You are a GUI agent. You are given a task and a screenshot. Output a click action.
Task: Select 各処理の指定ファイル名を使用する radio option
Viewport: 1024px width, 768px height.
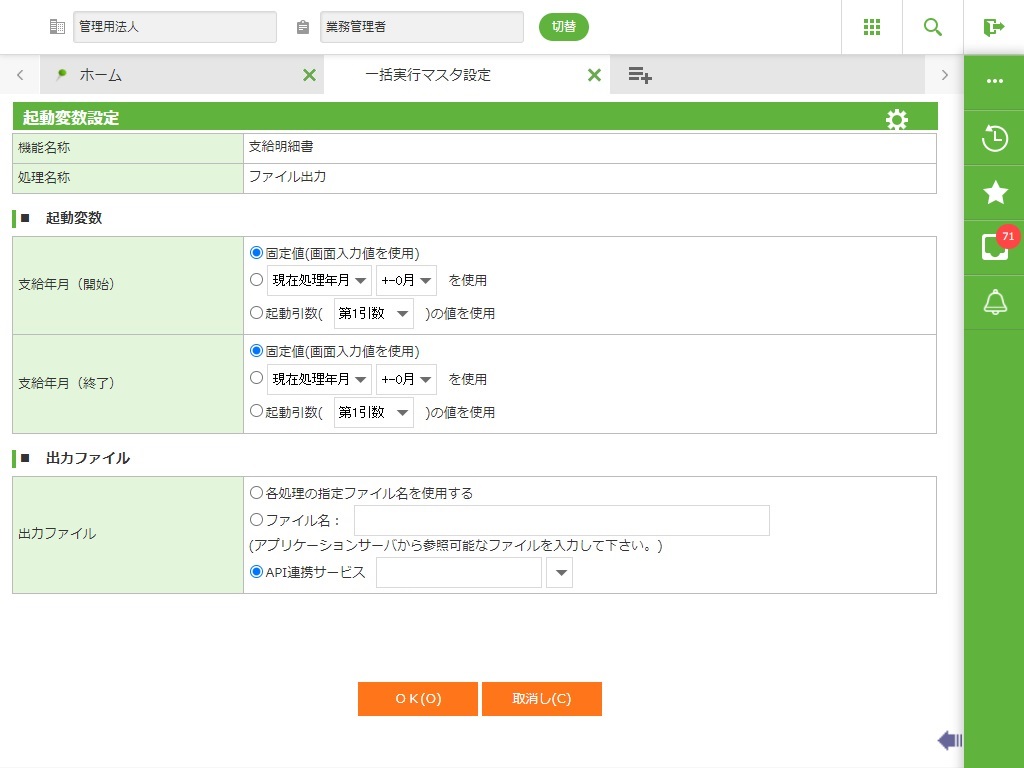(256, 493)
